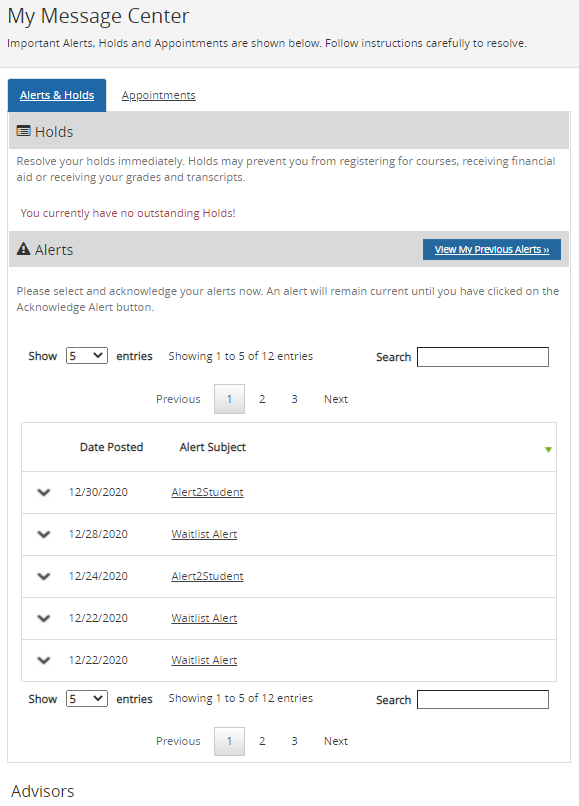Click Next in the top pagination
The width and height of the screenshot is (579, 806).
(336, 399)
